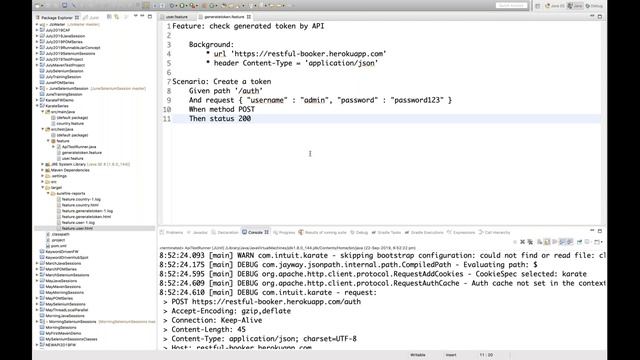
Task: Click Collapse All icon in Package Explorer
Action: [109, 17]
